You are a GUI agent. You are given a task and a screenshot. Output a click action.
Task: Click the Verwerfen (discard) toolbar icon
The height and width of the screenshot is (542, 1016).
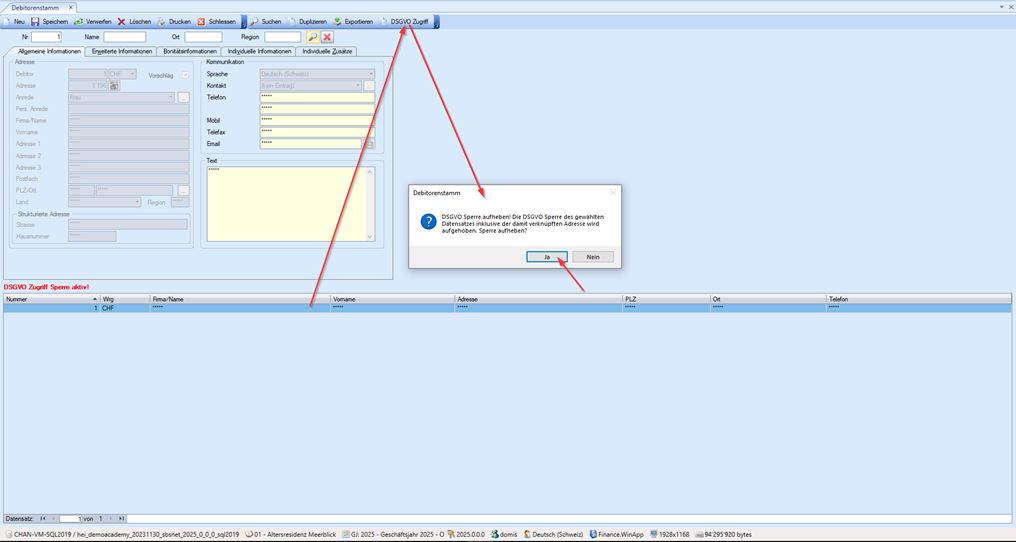(79, 21)
